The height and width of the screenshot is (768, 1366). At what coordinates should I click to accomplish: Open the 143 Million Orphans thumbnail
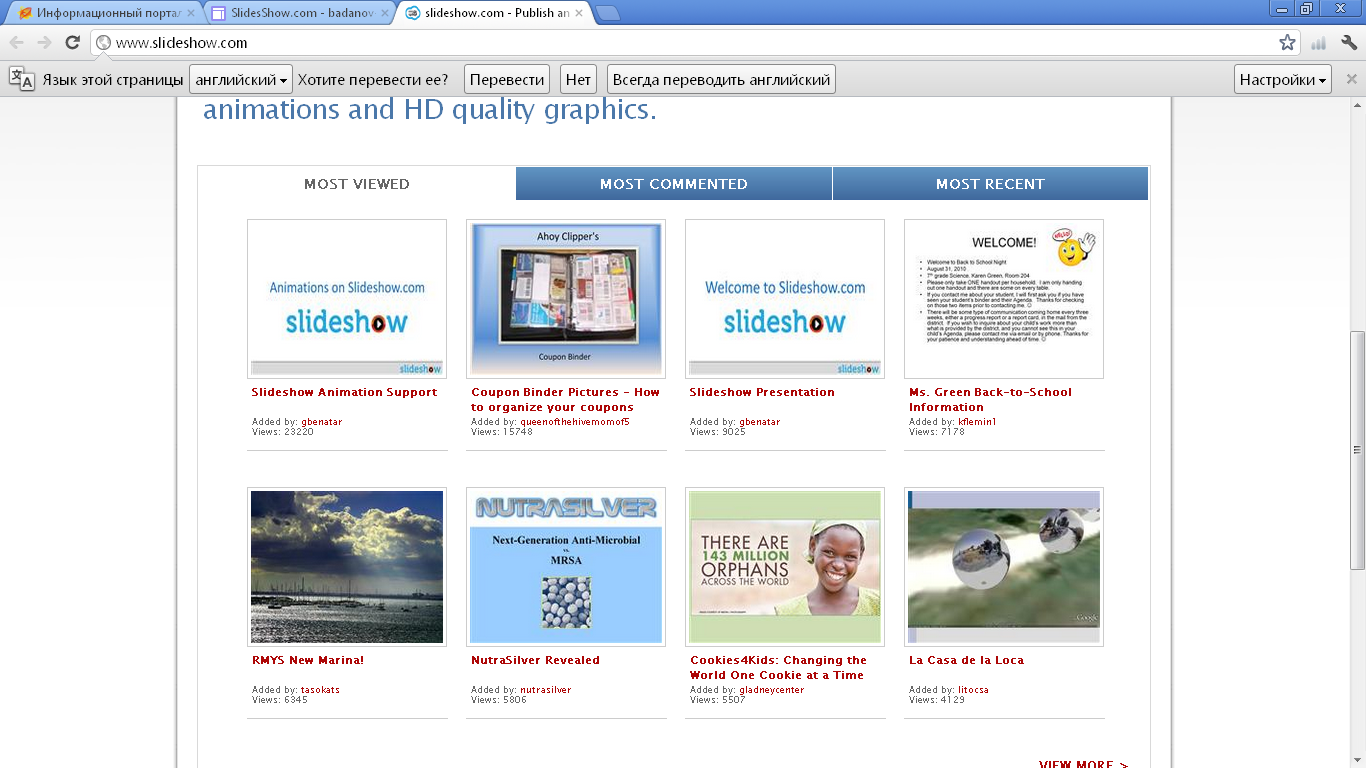[785, 567]
